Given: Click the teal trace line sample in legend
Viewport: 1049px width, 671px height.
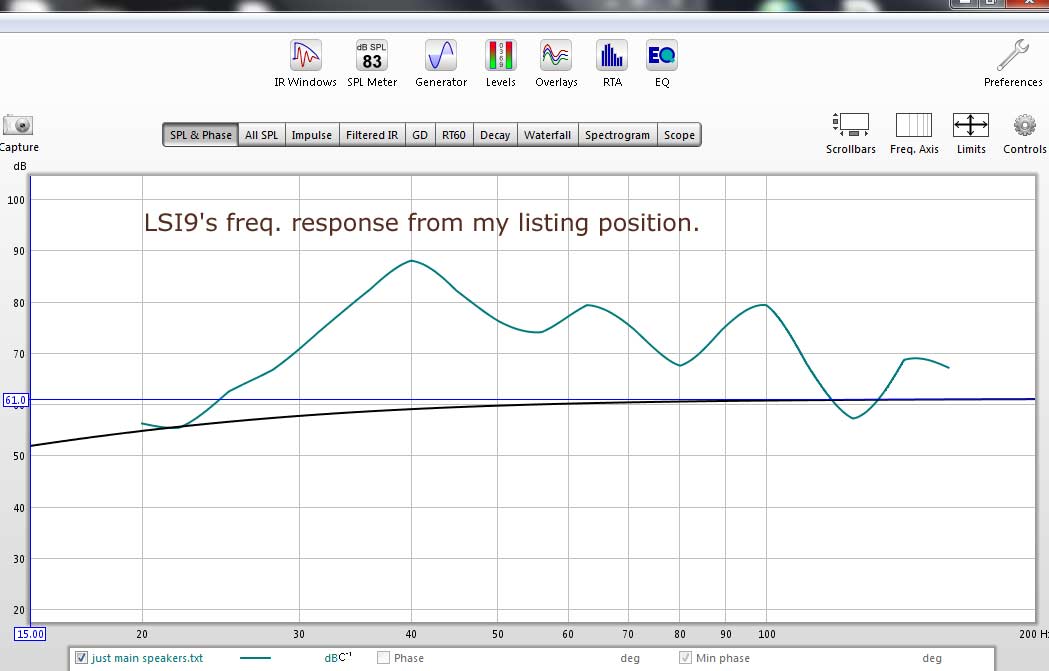Looking at the screenshot, I should [255, 658].
